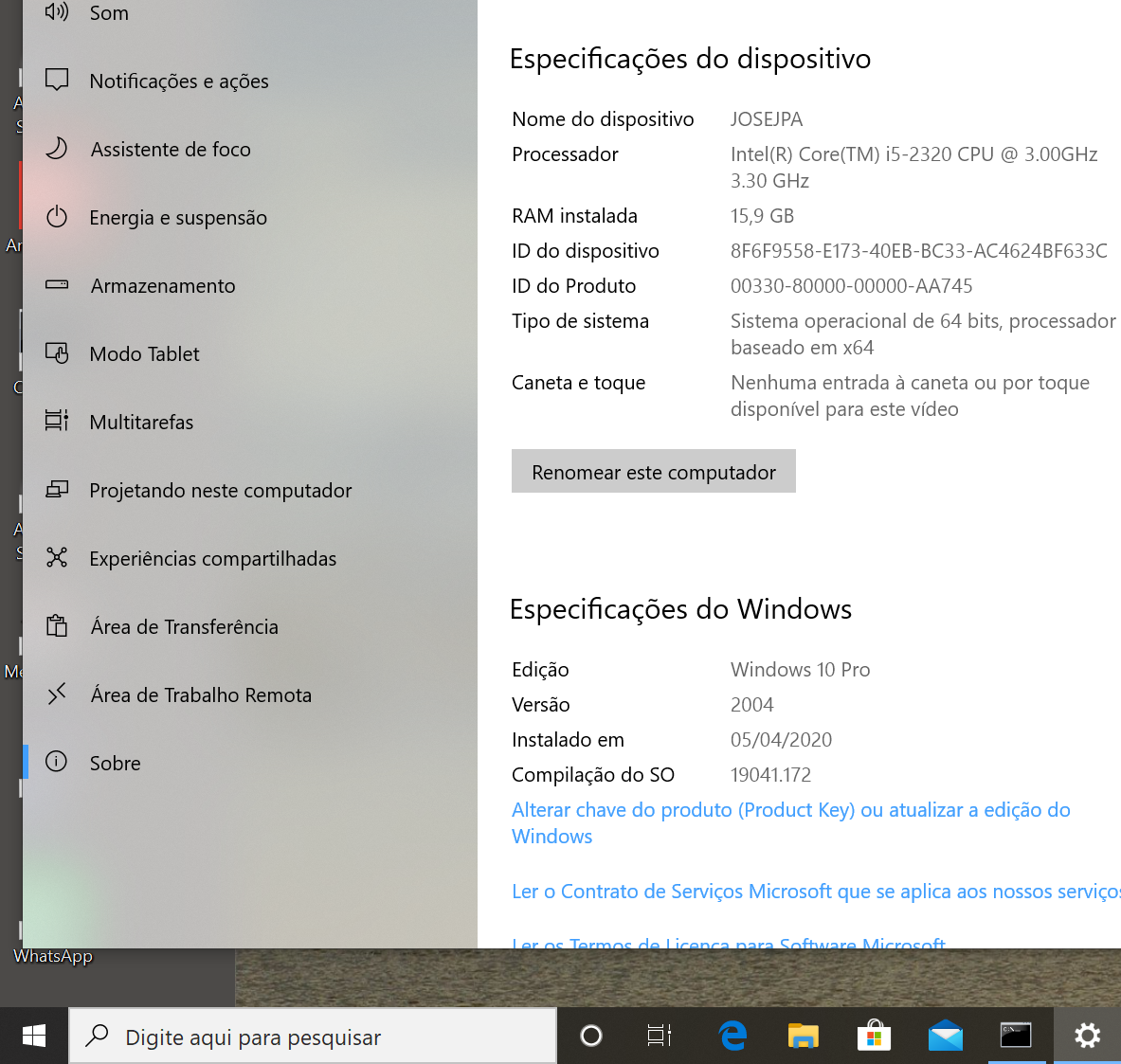
Task: Click the OS build 19041.172
Action: point(770,774)
